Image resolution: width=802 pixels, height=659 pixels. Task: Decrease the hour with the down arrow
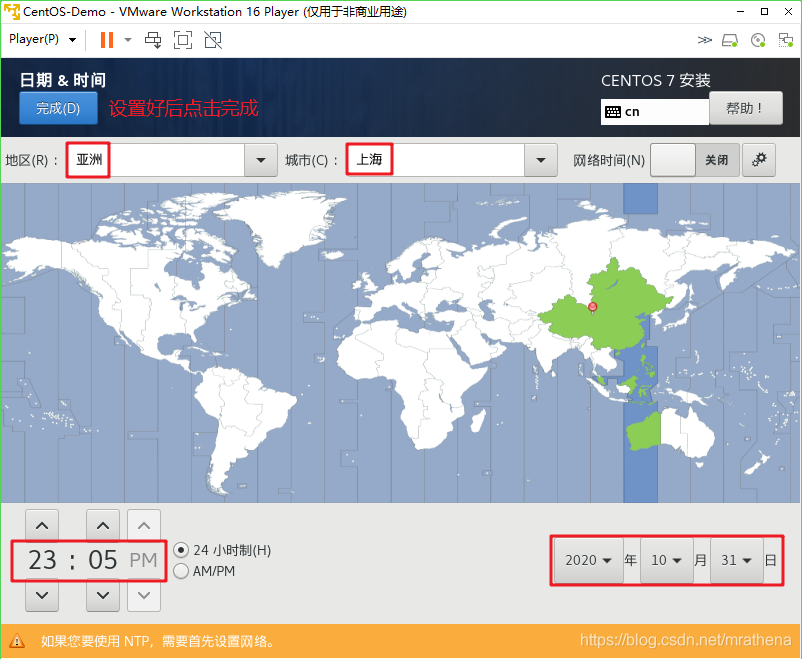pyautogui.click(x=42, y=596)
